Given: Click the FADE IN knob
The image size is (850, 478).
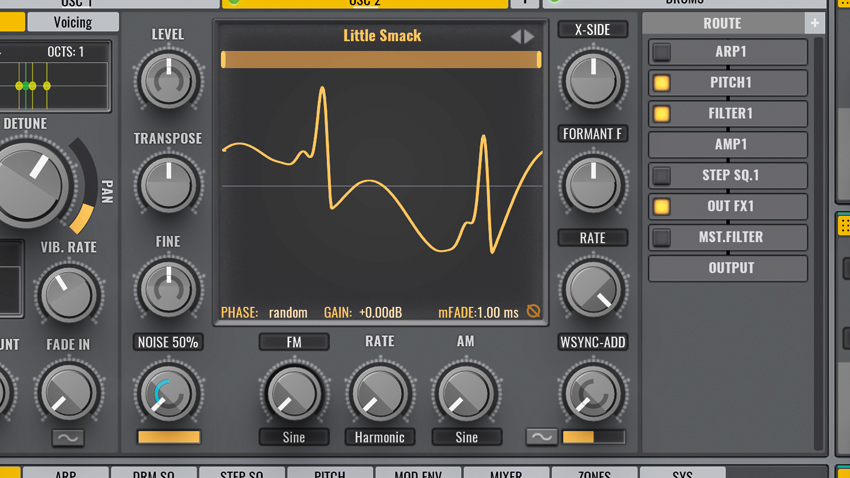Looking at the screenshot, I should 69,392.
